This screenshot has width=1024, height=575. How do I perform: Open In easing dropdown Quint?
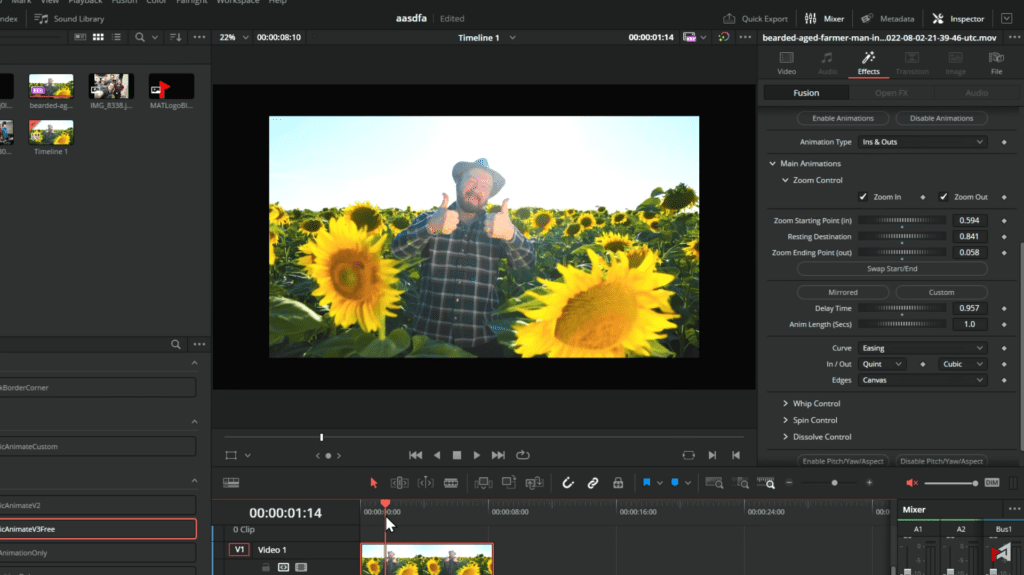(881, 364)
